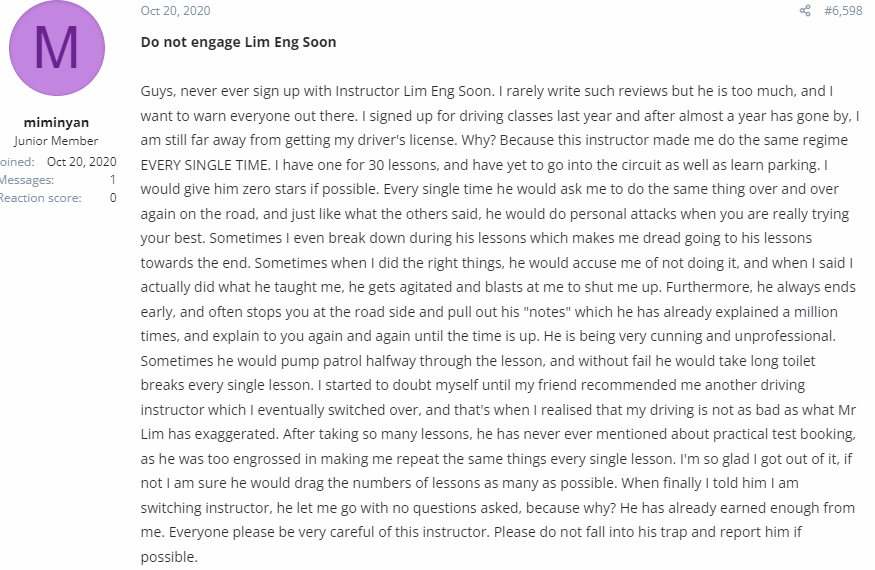Screen dimensions: 875x570
Task: Click the messages count value 1
Action: (113, 180)
